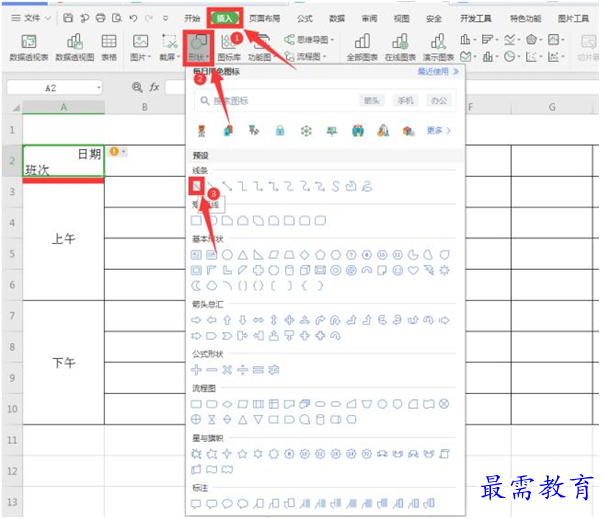
Task: Select the heart shape
Action: (x=413, y=270)
